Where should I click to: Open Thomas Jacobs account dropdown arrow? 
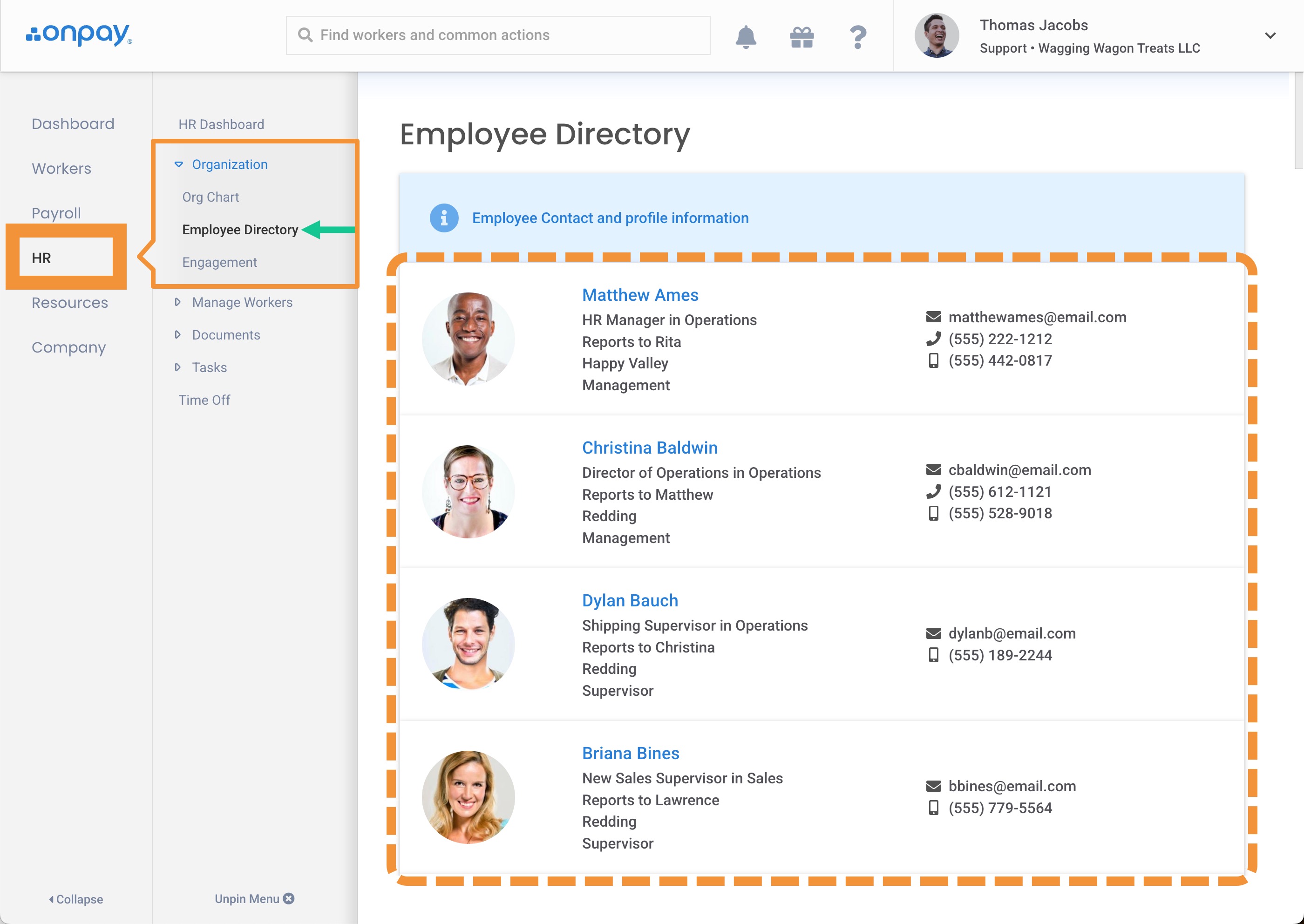coord(1270,35)
